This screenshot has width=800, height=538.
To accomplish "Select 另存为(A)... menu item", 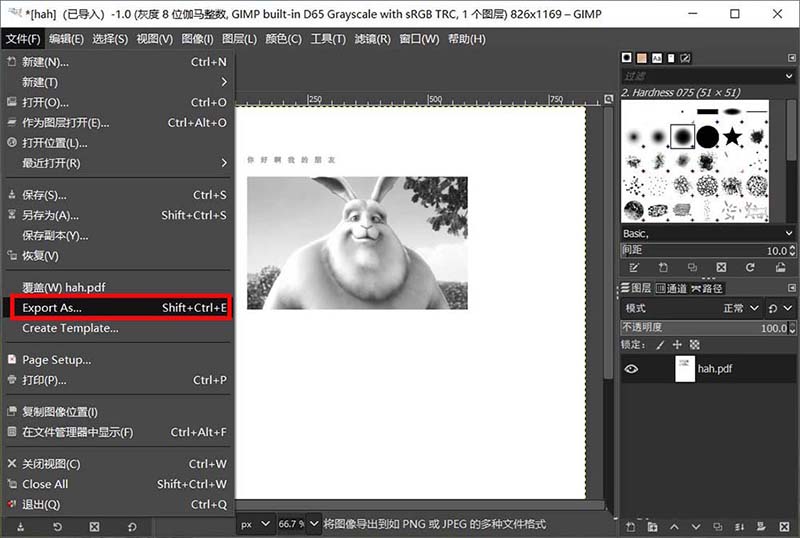I will click(x=117, y=215).
